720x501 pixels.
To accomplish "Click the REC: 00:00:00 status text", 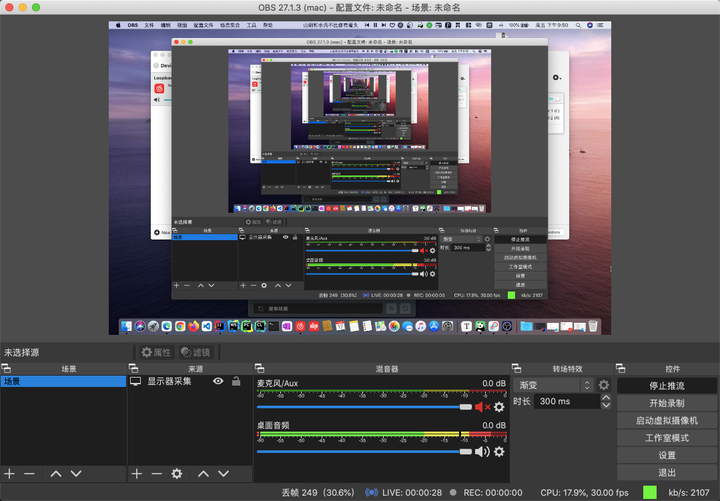I will [x=493, y=493].
